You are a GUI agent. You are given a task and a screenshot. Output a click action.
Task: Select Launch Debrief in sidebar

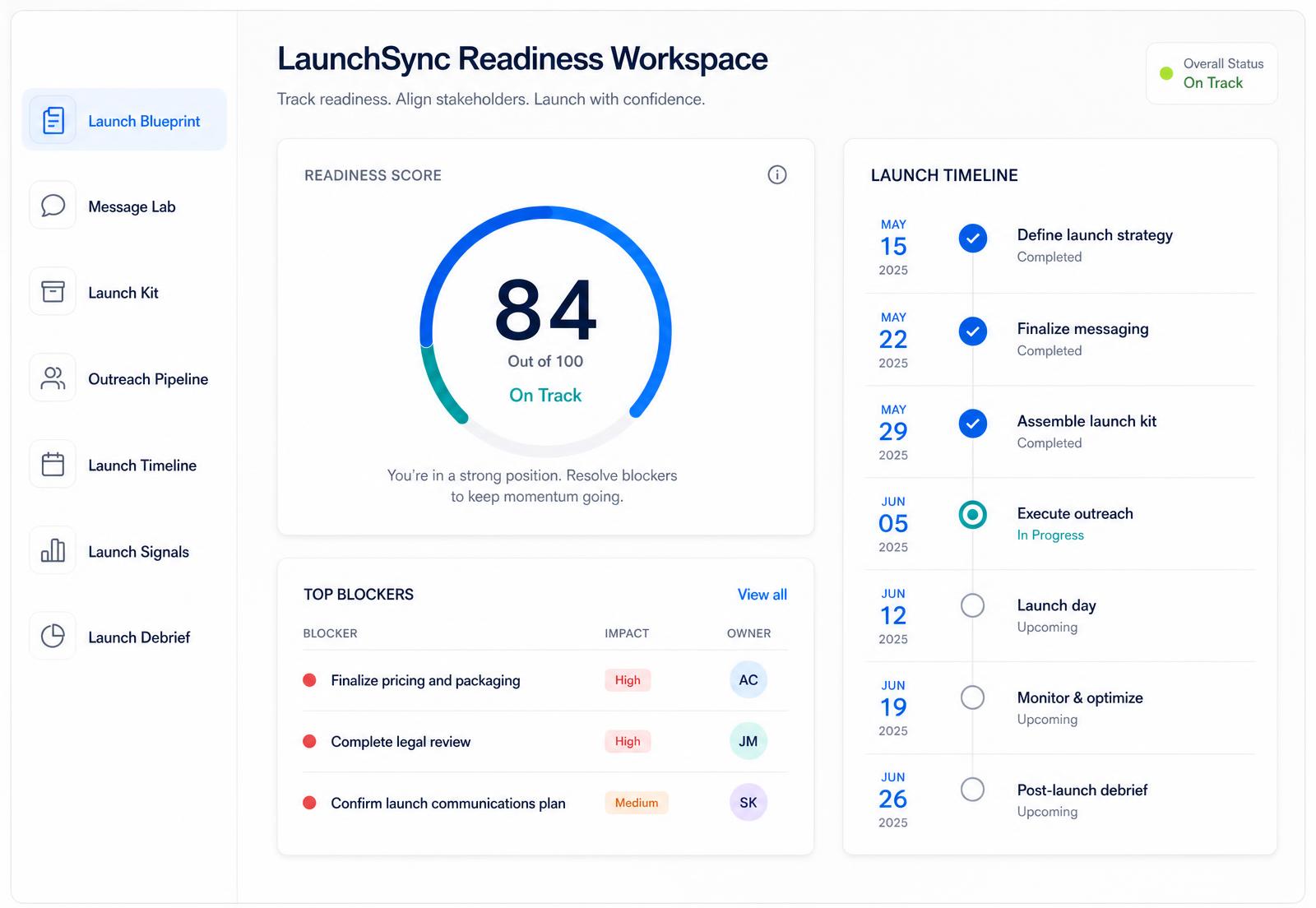[124, 636]
